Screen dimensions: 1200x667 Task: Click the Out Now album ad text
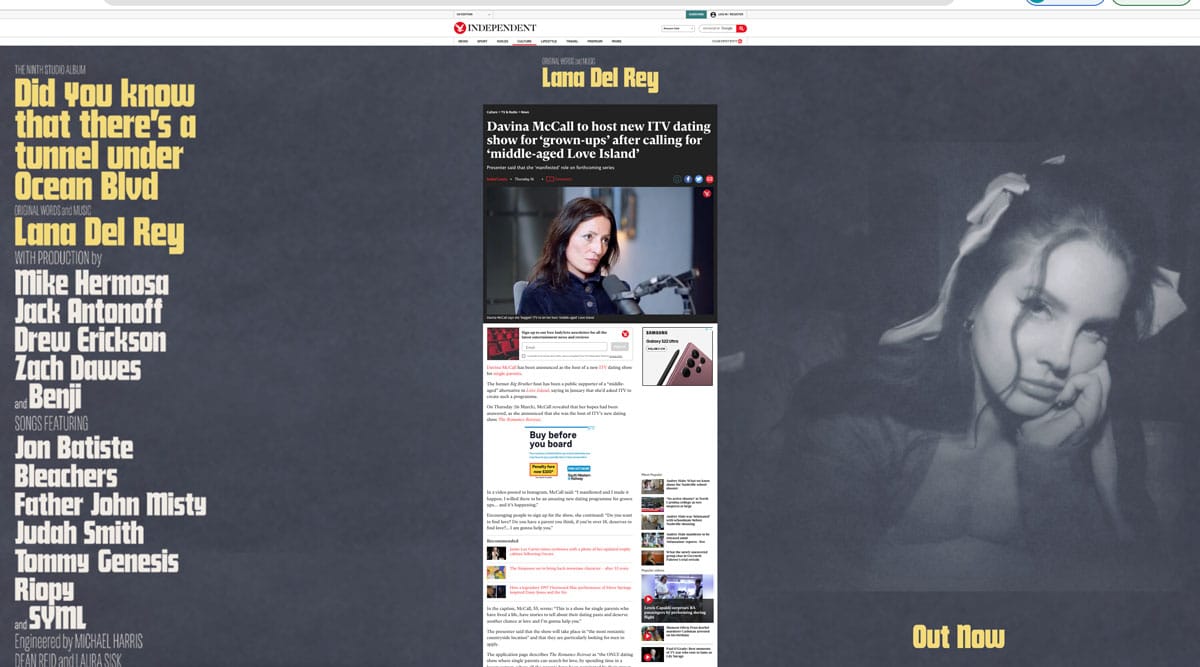(x=958, y=636)
